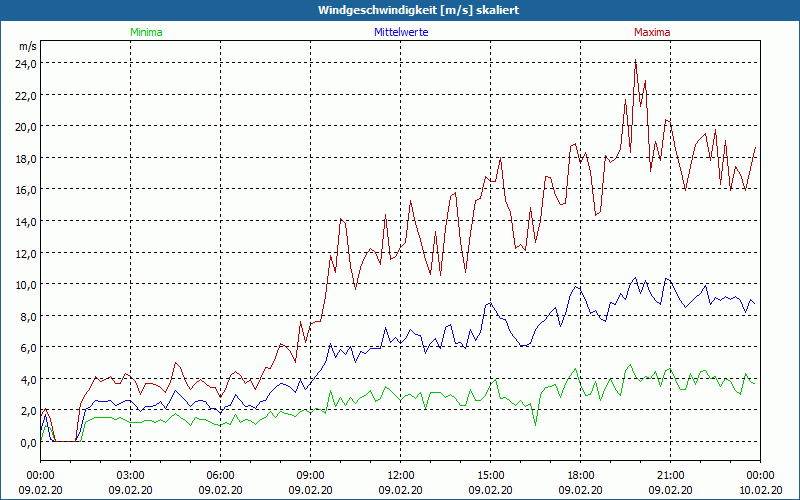The height and width of the screenshot is (500, 800).
Task: Select the 09:00 time axis label
Action: coord(311,475)
